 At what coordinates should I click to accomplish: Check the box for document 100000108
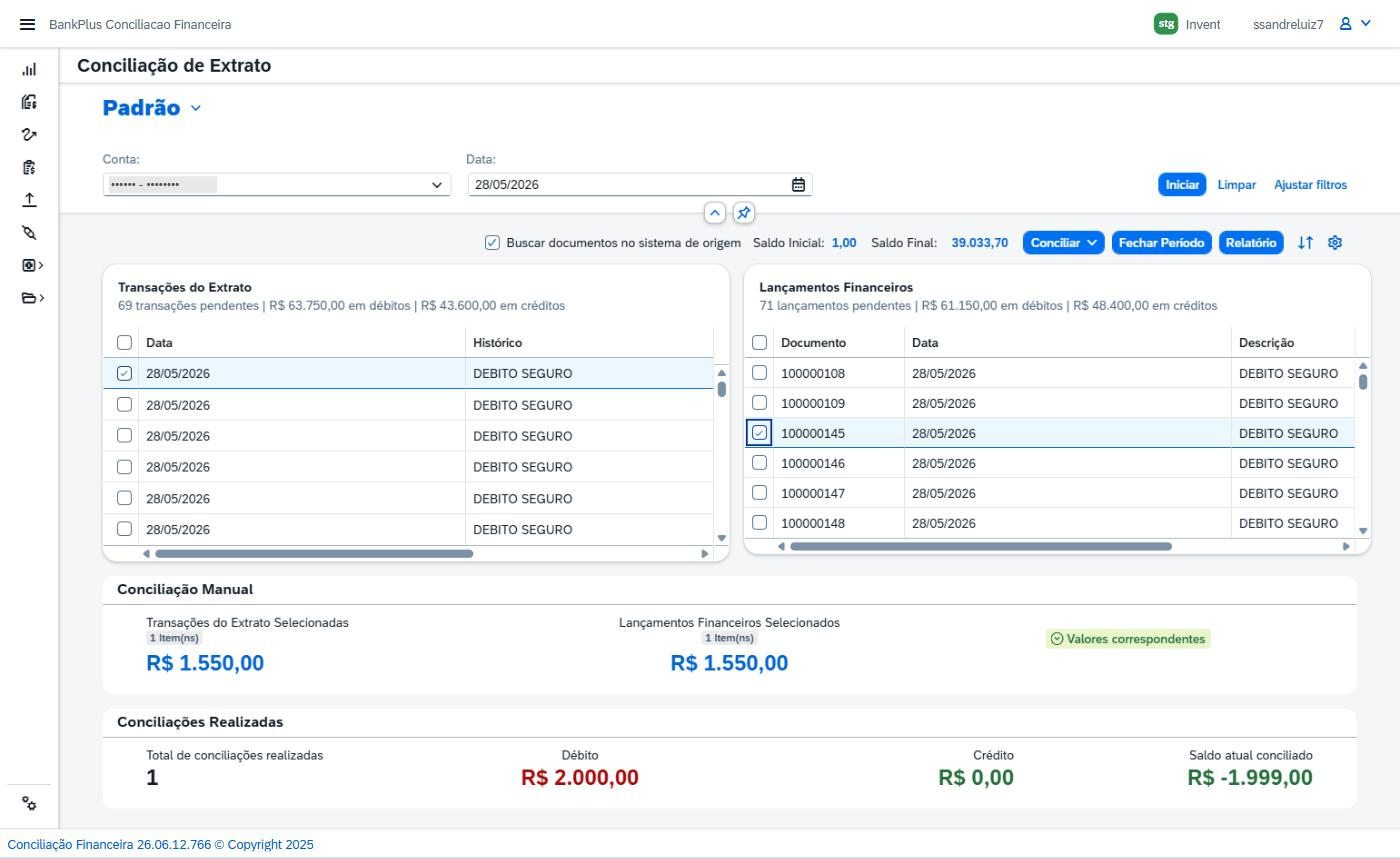759,373
